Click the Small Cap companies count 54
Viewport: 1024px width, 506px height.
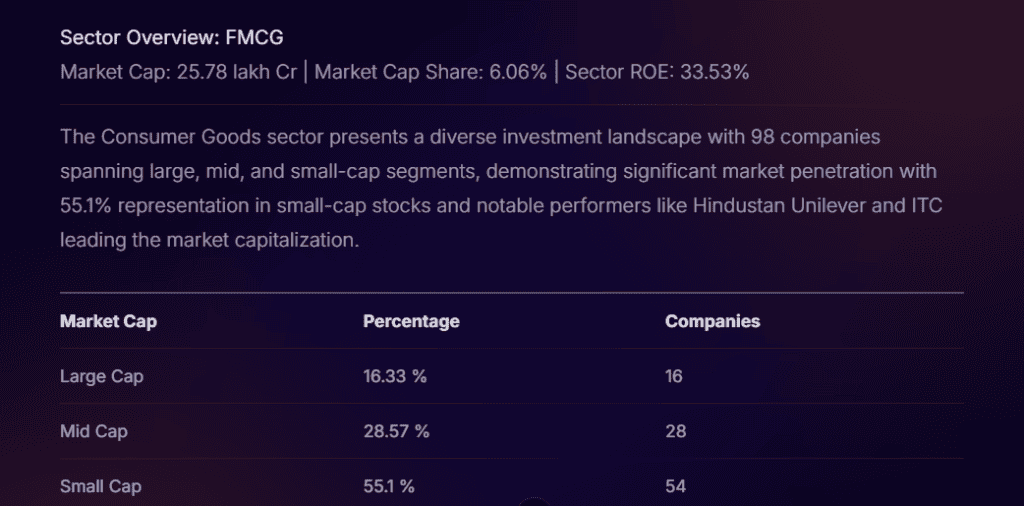pyautogui.click(x=675, y=486)
